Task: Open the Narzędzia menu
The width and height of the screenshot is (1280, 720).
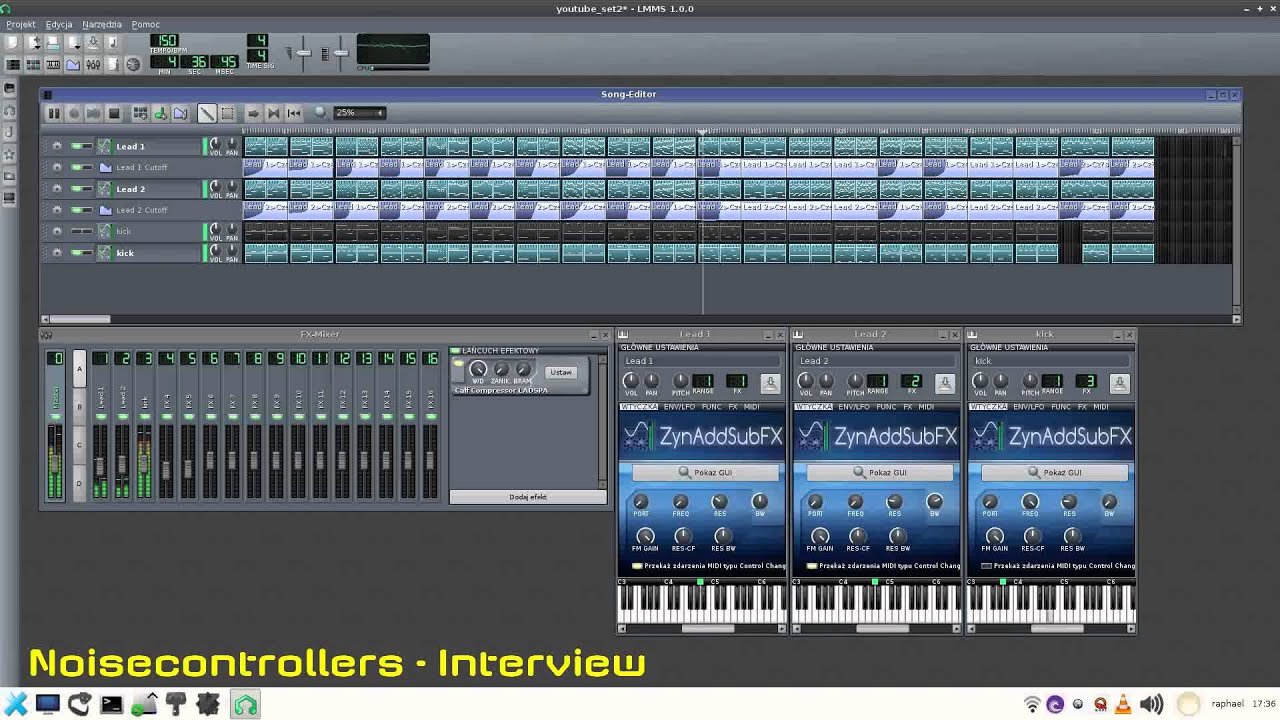Action: point(102,24)
